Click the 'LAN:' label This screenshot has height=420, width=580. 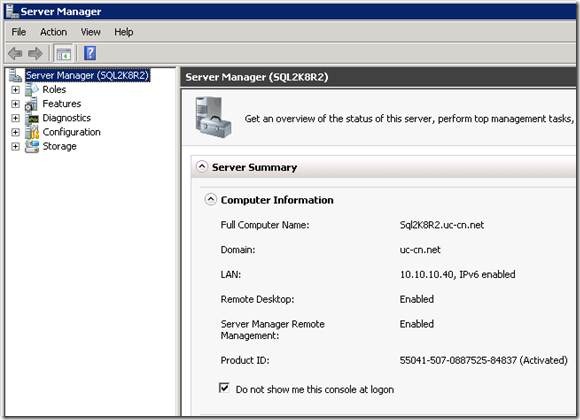[230, 275]
